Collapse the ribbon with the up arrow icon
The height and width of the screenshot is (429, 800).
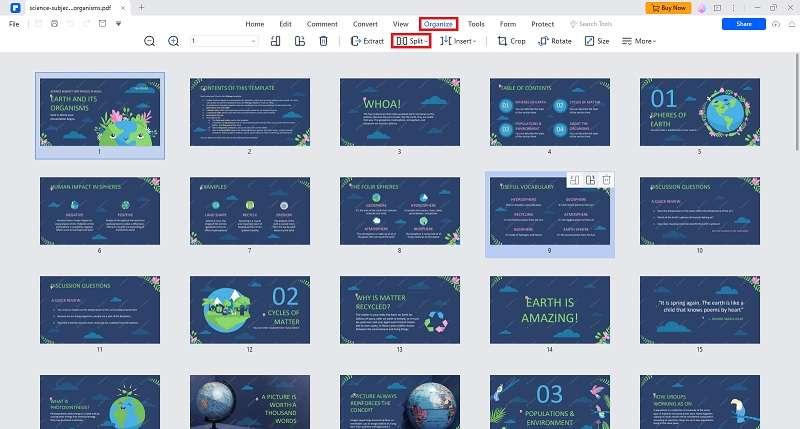[x=792, y=24]
